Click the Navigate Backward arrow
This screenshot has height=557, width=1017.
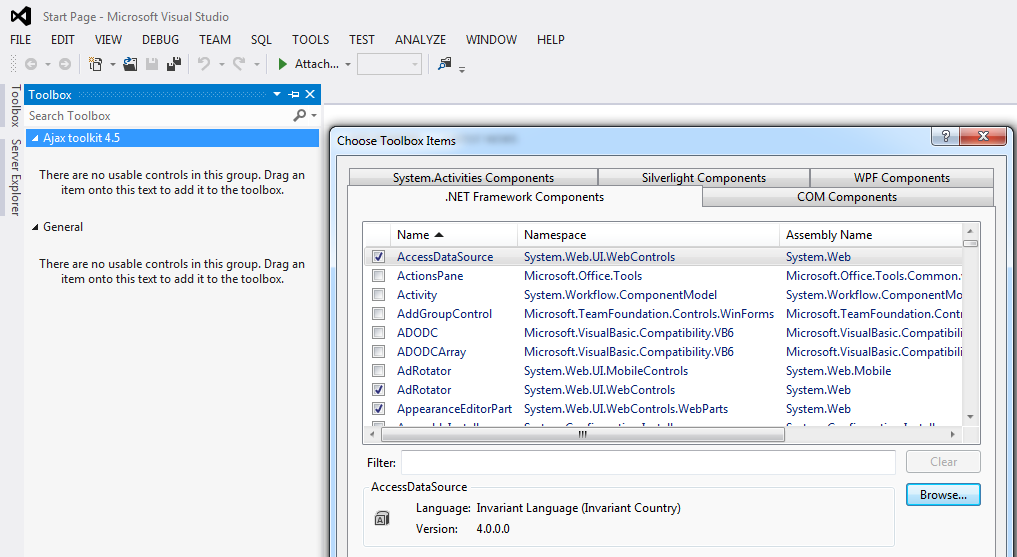click(30, 64)
